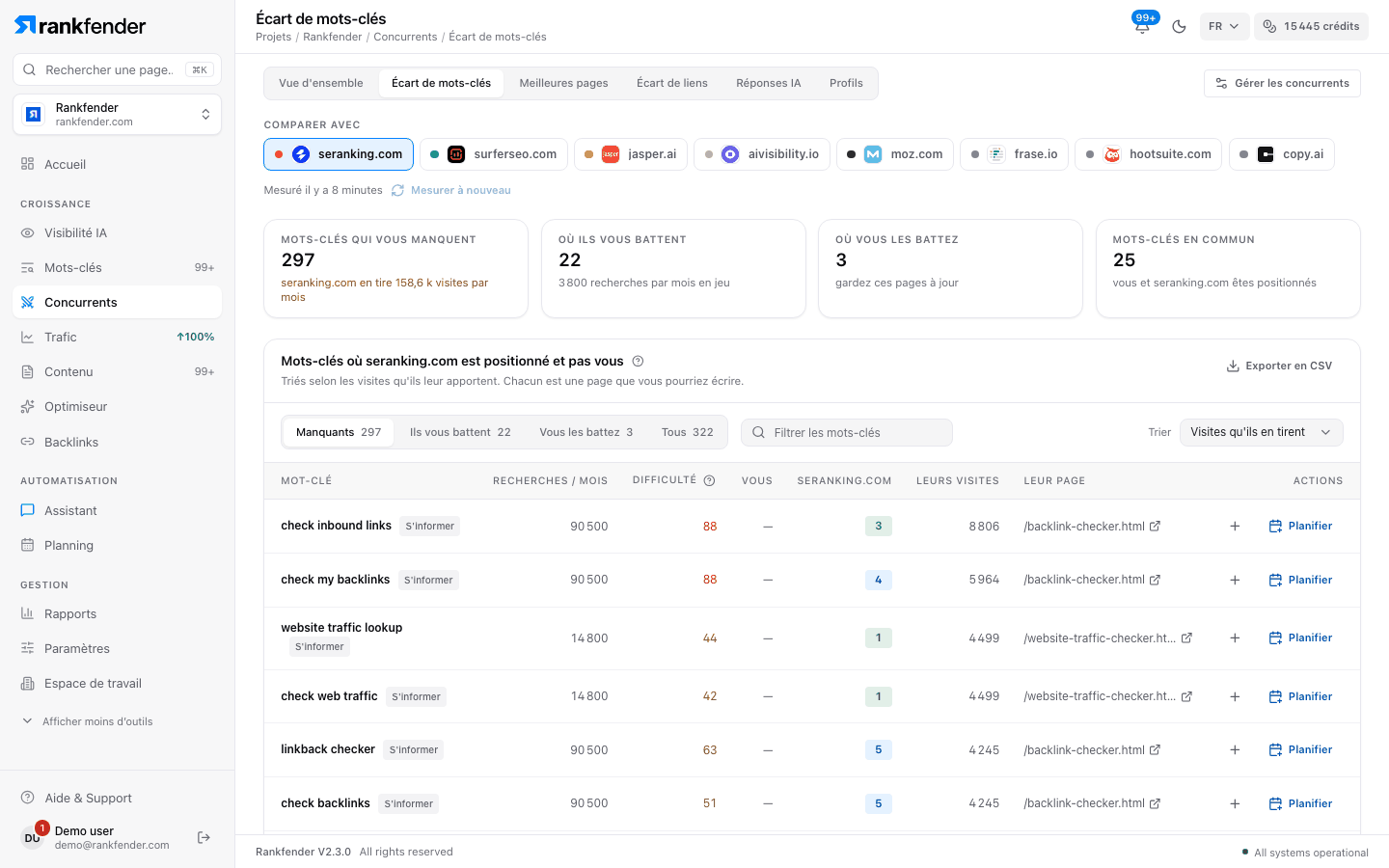Select moz.com competitor chip
1389x868 pixels.
895,154
